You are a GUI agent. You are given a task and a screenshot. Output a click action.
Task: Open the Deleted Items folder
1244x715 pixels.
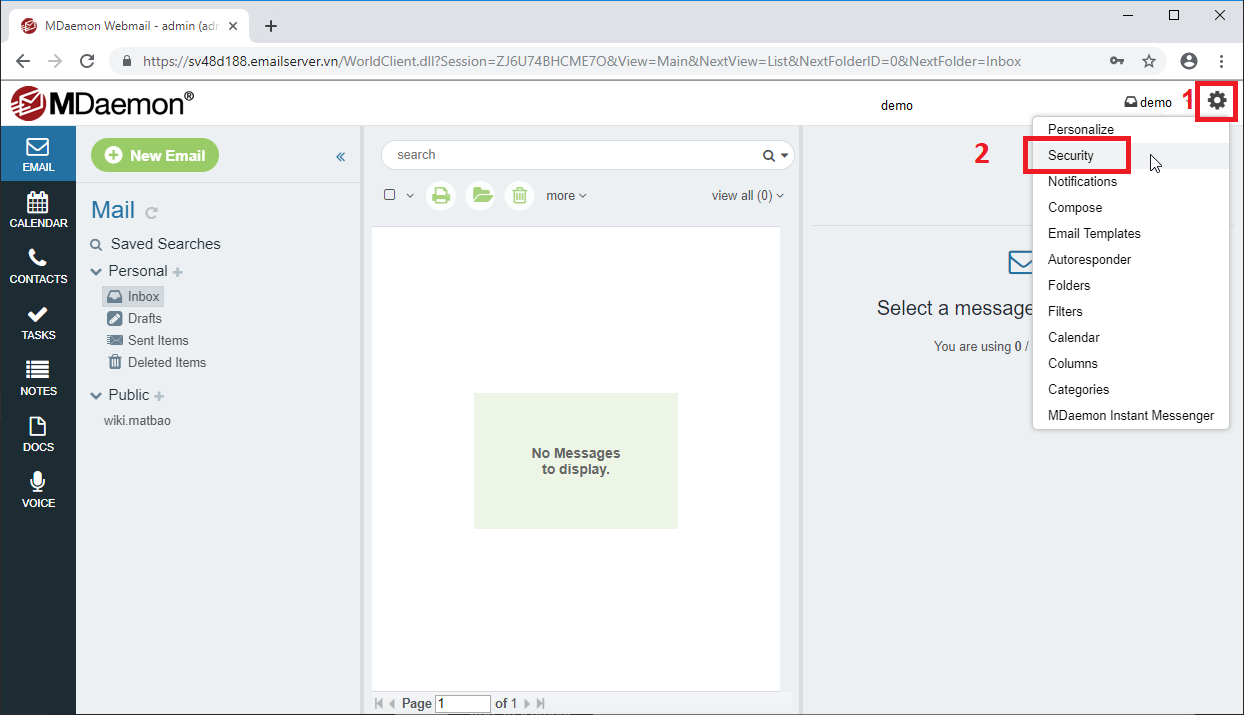(x=157, y=362)
